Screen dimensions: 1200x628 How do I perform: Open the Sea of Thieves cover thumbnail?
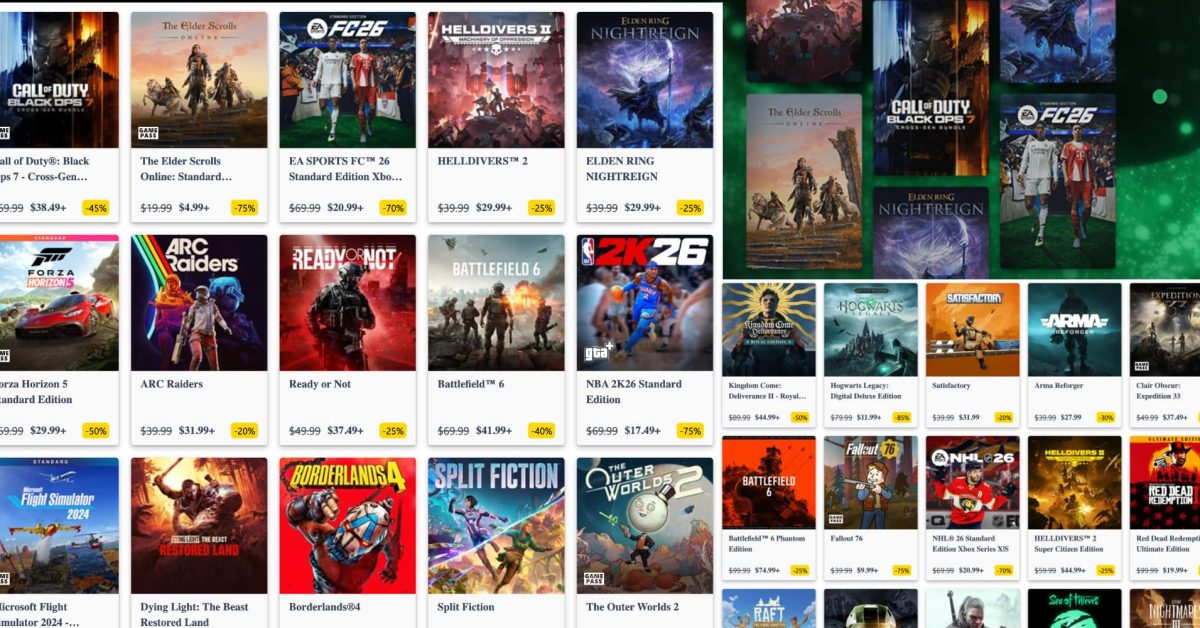click(x=1075, y=608)
